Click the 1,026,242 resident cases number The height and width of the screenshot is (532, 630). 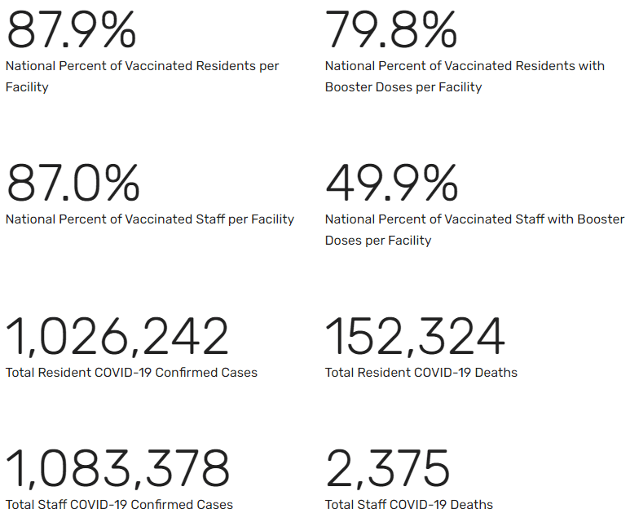tap(118, 337)
